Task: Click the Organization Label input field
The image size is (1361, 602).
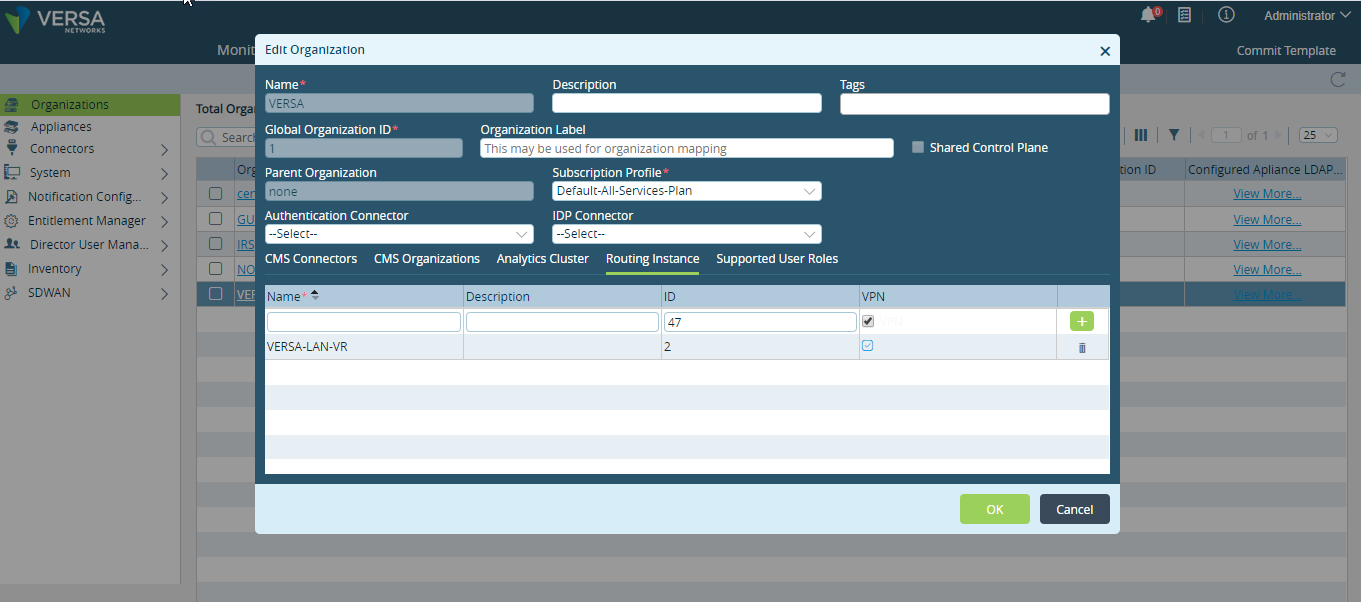Action: click(x=687, y=148)
